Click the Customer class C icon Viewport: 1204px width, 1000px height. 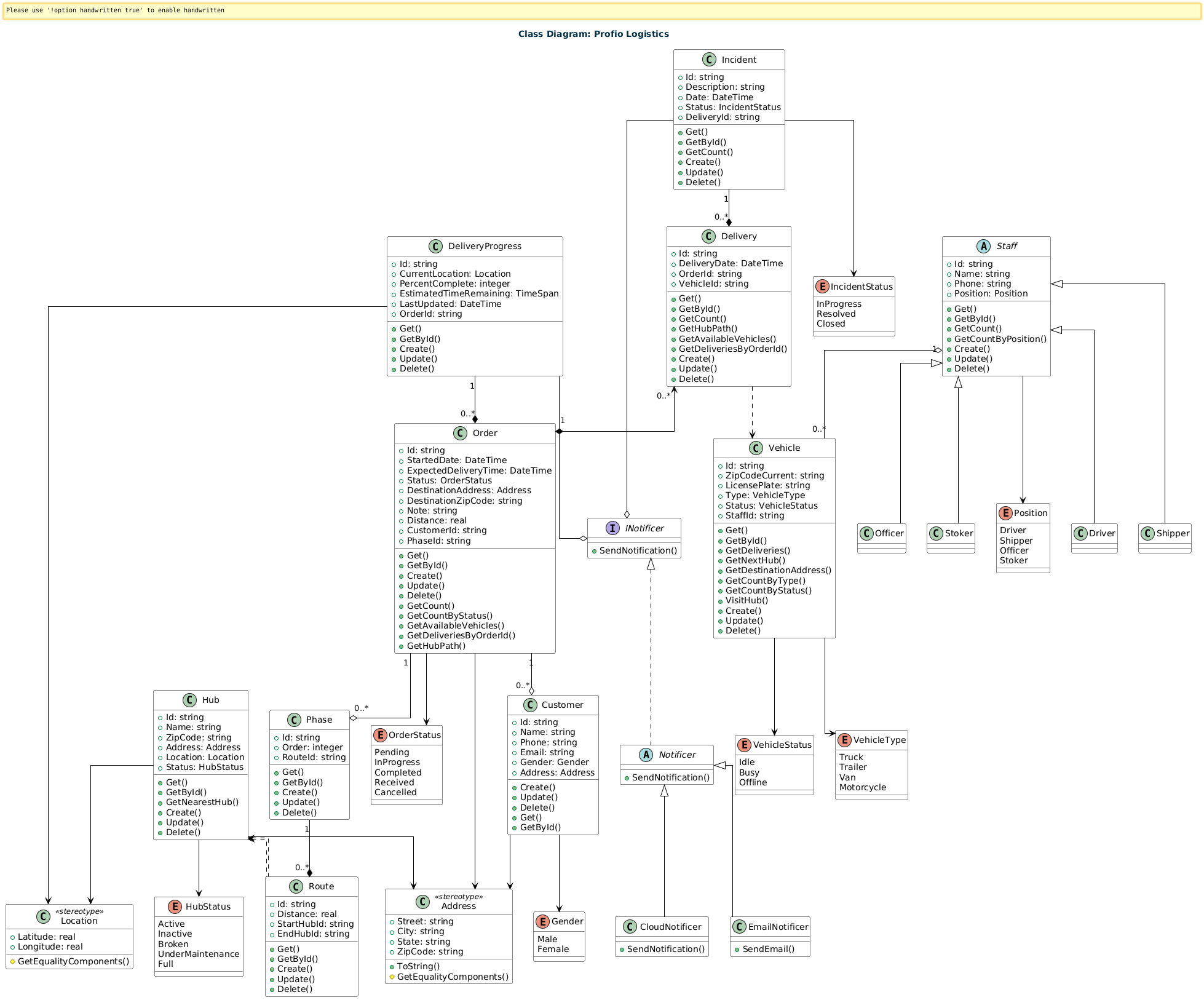[x=529, y=705]
